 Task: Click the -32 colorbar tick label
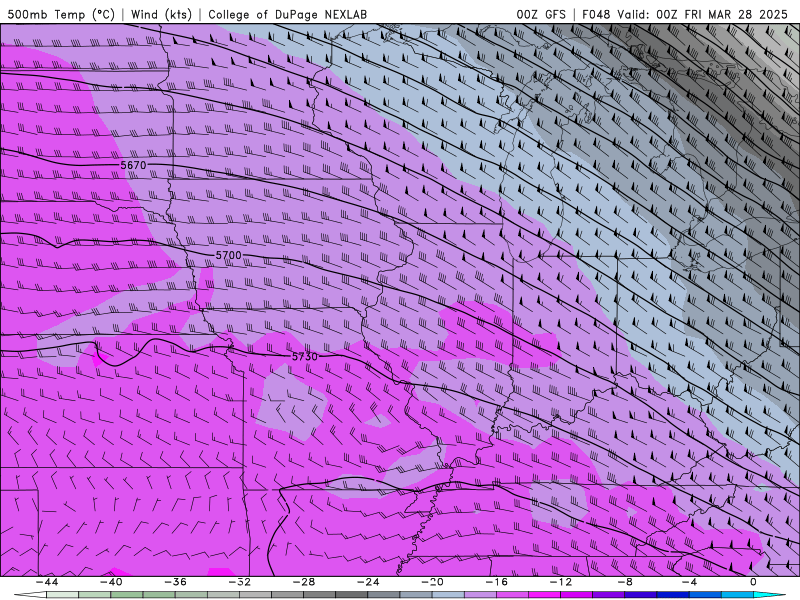[239, 582]
